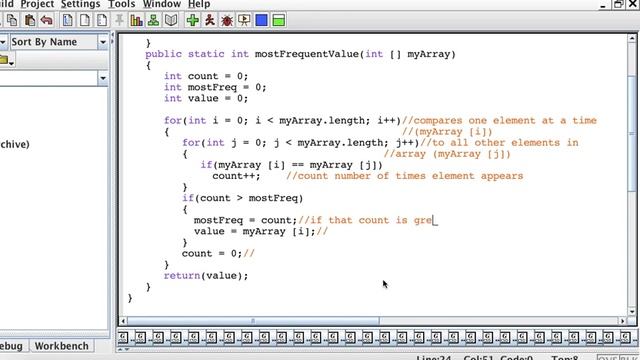Open the Project menu
The height and width of the screenshot is (360, 640).
point(37,4)
